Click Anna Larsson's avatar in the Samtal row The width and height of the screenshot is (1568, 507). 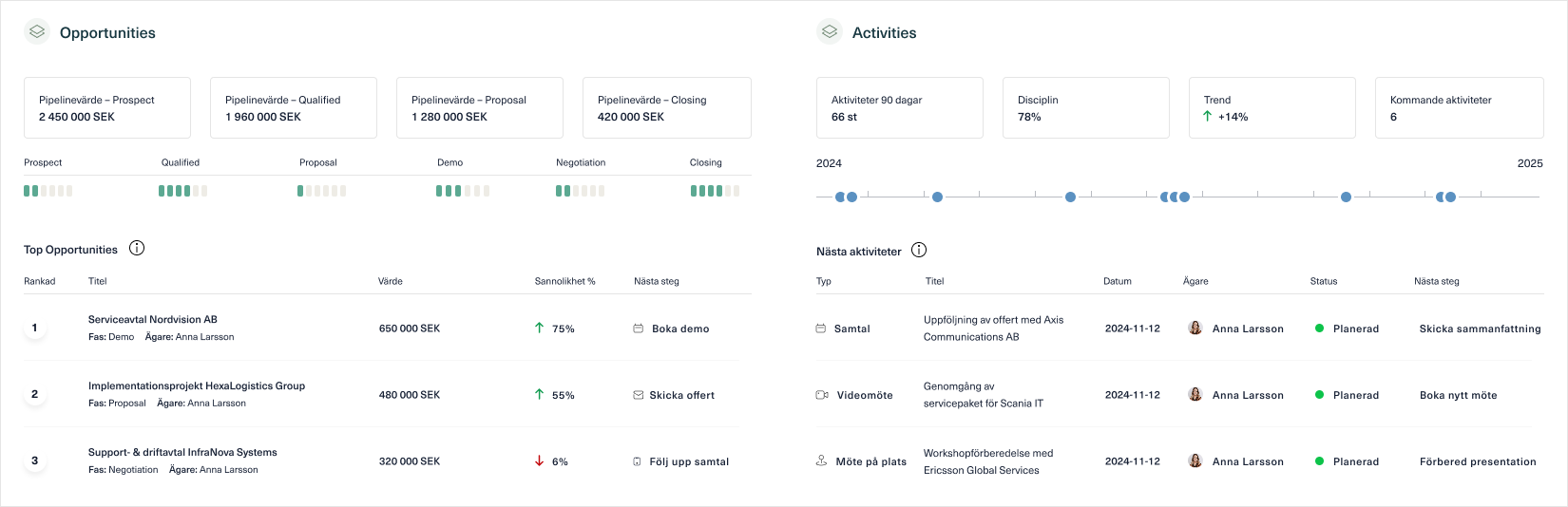tap(1195, 329)
